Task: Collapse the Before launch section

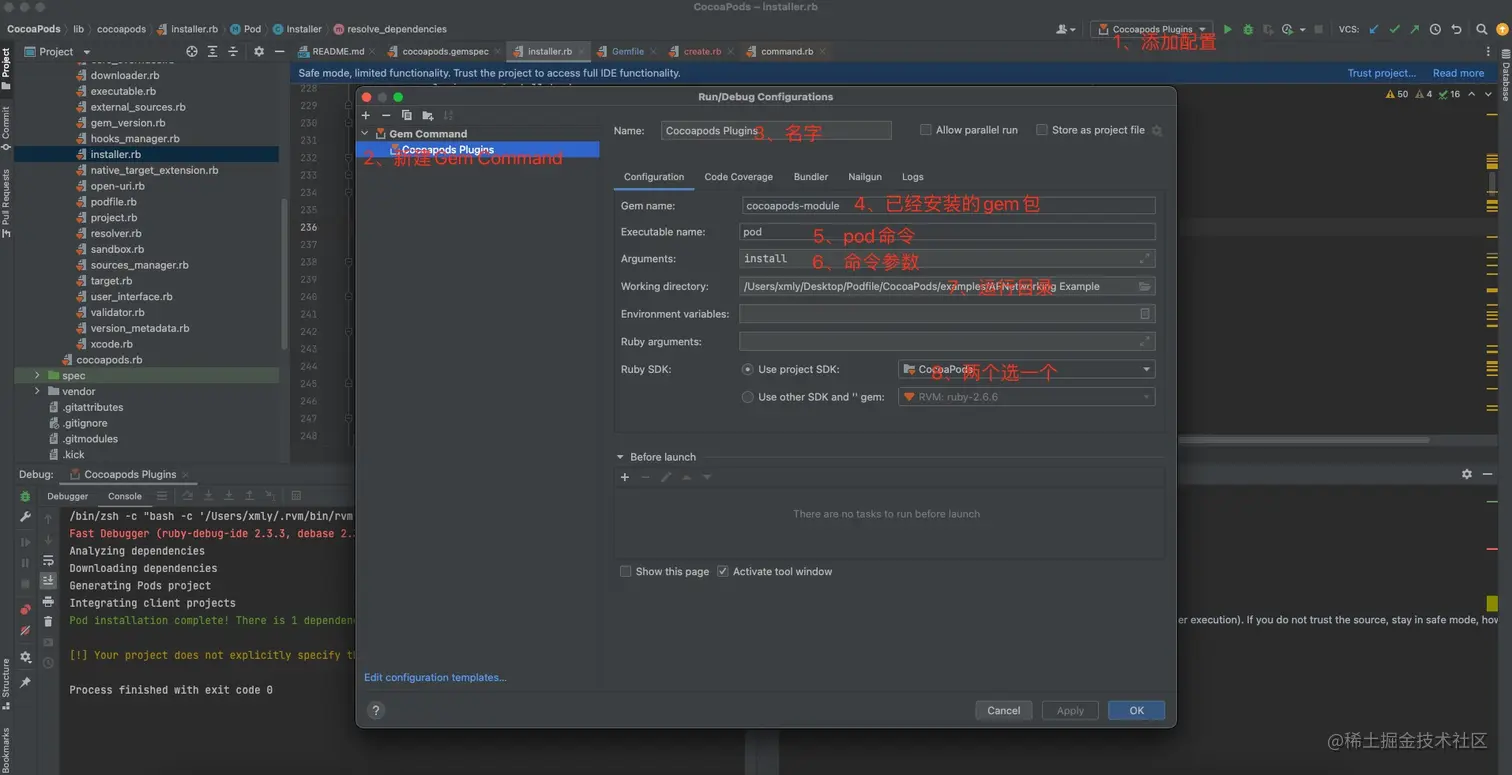Action: point(620,457)
